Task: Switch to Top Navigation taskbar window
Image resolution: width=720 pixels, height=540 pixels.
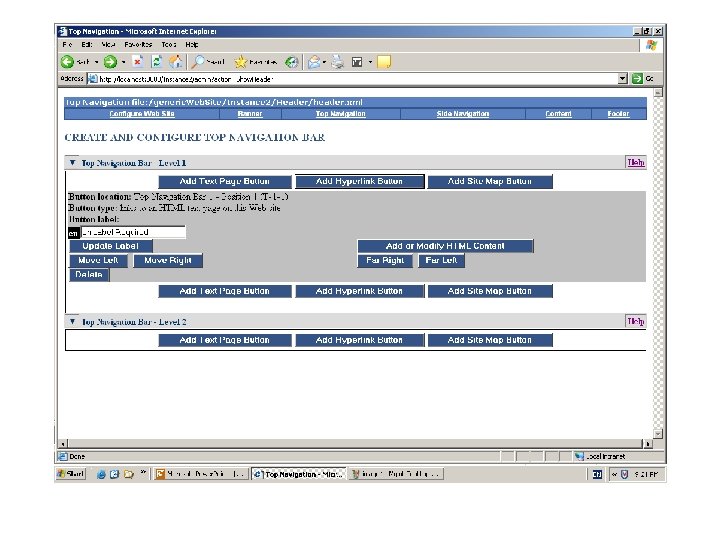Action: coord(298,474)
